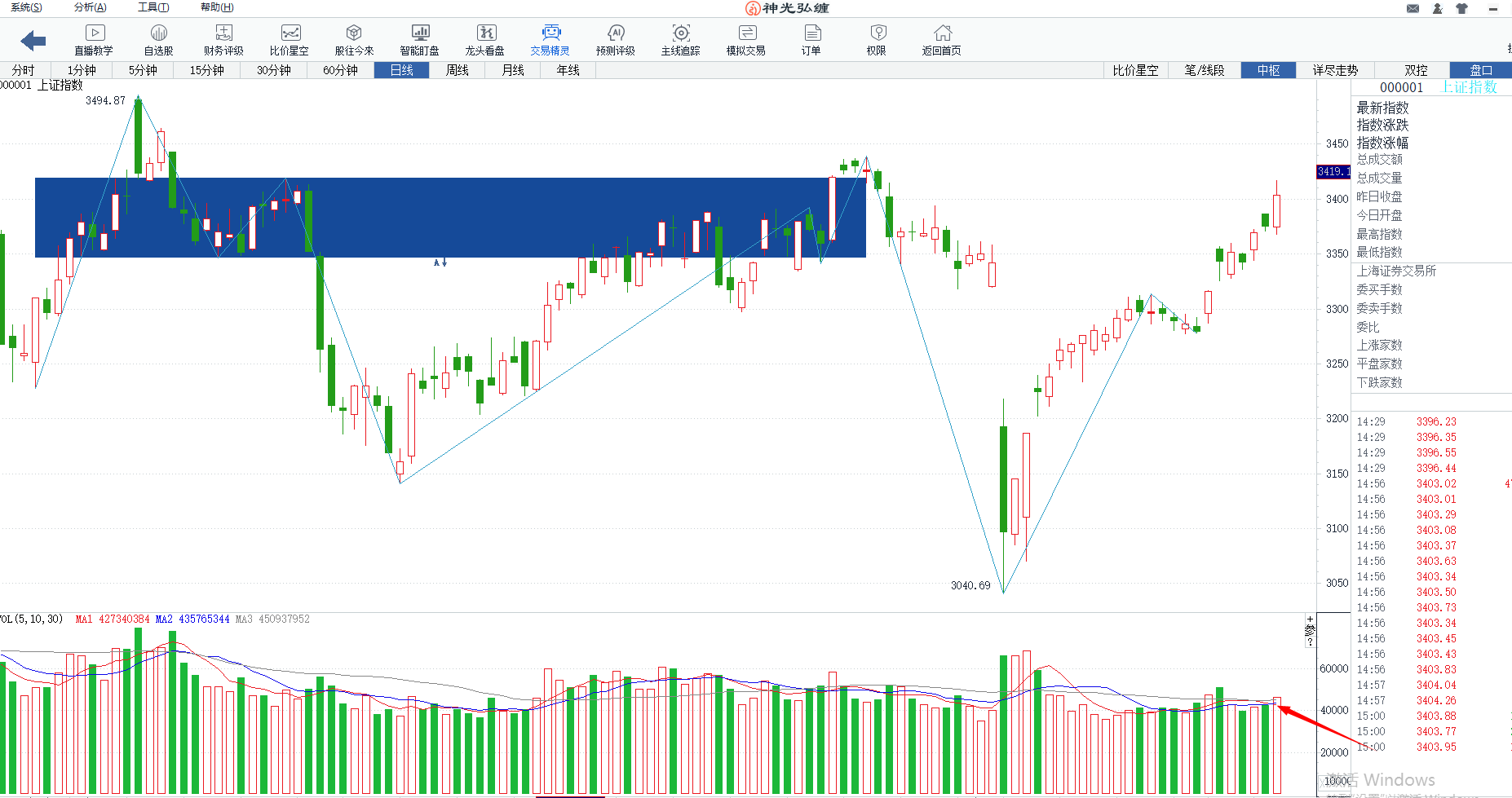Open the 交易精灵 robot icon
The width and height of the screenshot is (1512, 798).
coord(551,33)
